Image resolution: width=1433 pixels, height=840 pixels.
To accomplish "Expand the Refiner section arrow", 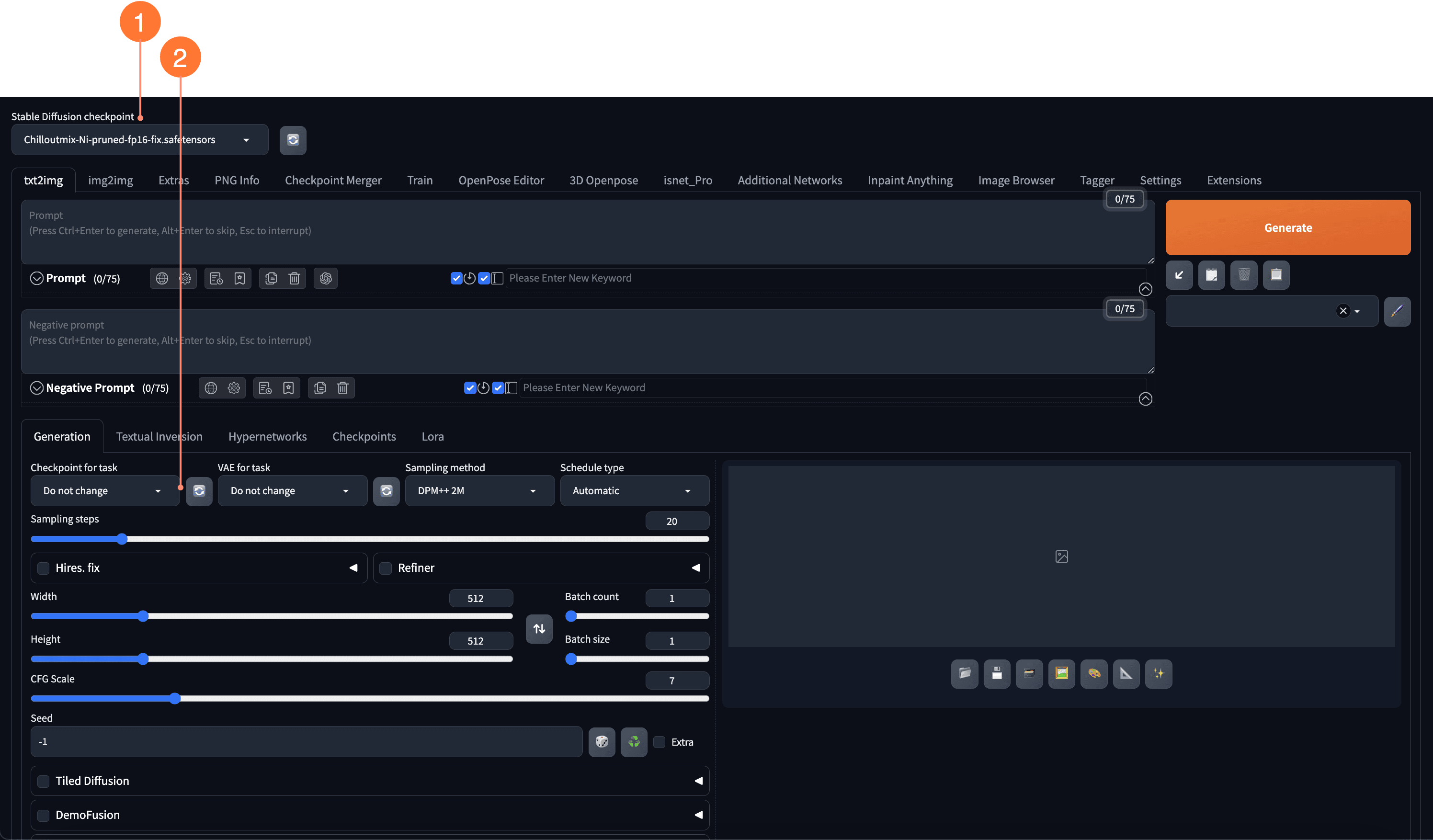I will click(695, 568).
